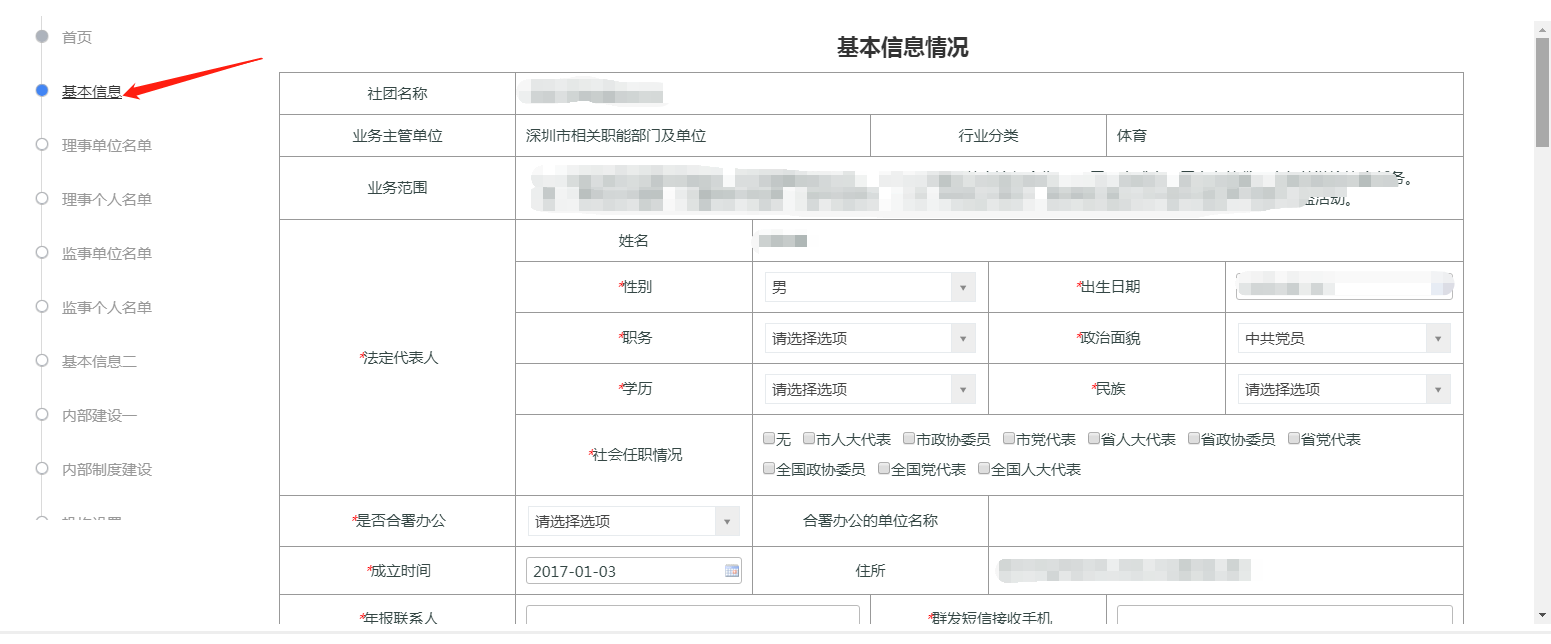Enable the 全国党代表 checkbox

click(x=884, y=468)
